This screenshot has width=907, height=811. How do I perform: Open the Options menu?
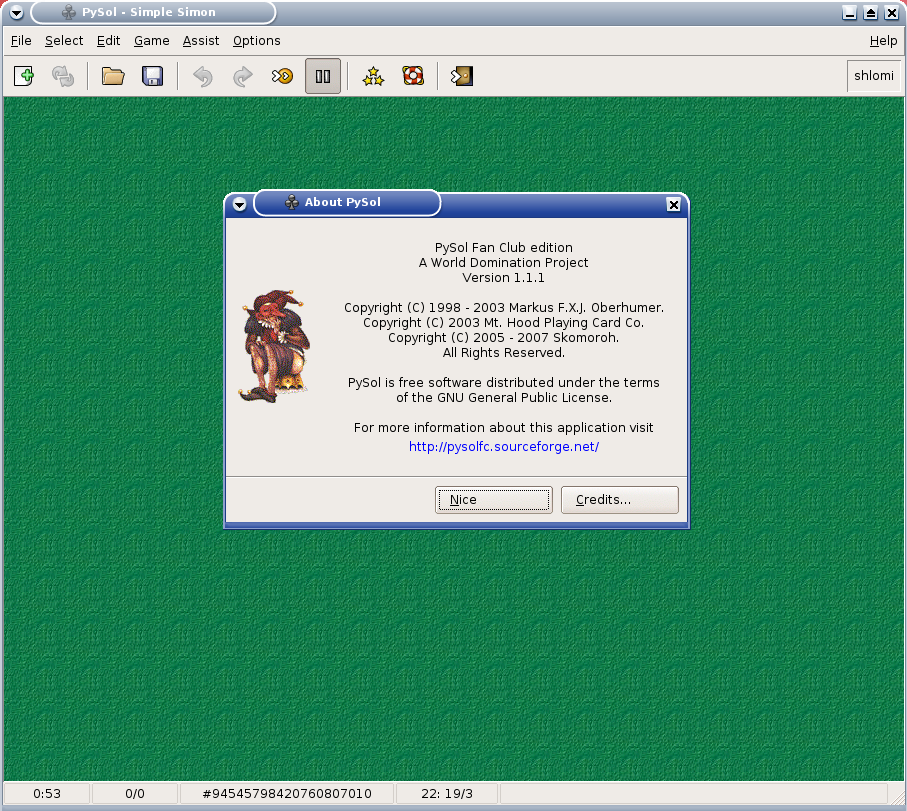pos(256,40)
